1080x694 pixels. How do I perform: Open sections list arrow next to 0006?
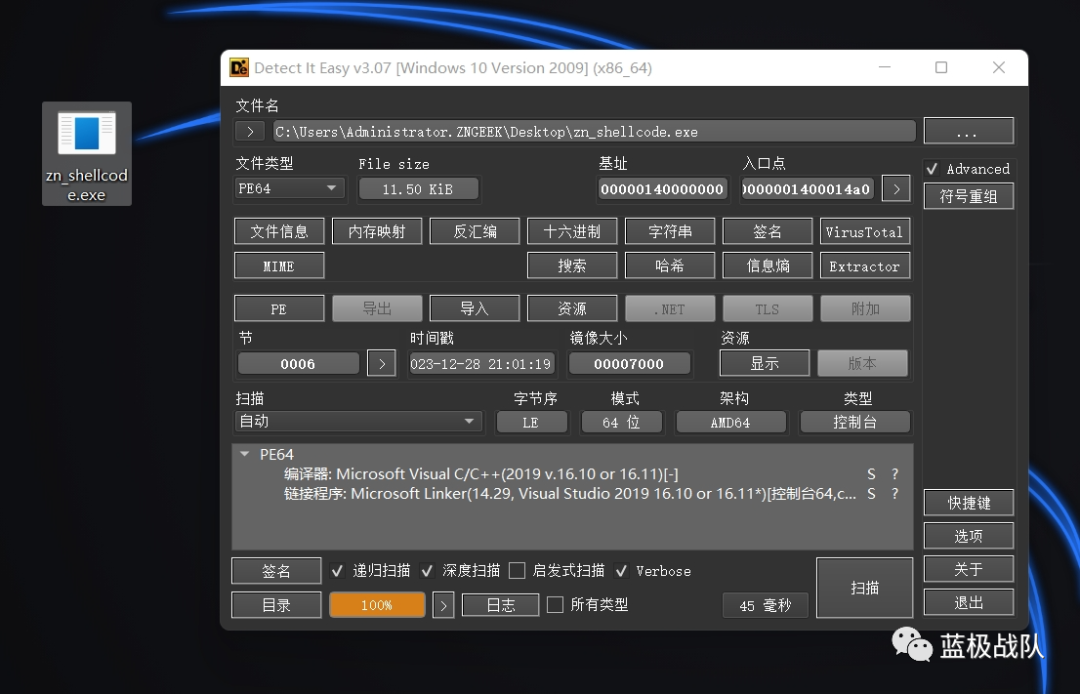(x=382, y=364)
